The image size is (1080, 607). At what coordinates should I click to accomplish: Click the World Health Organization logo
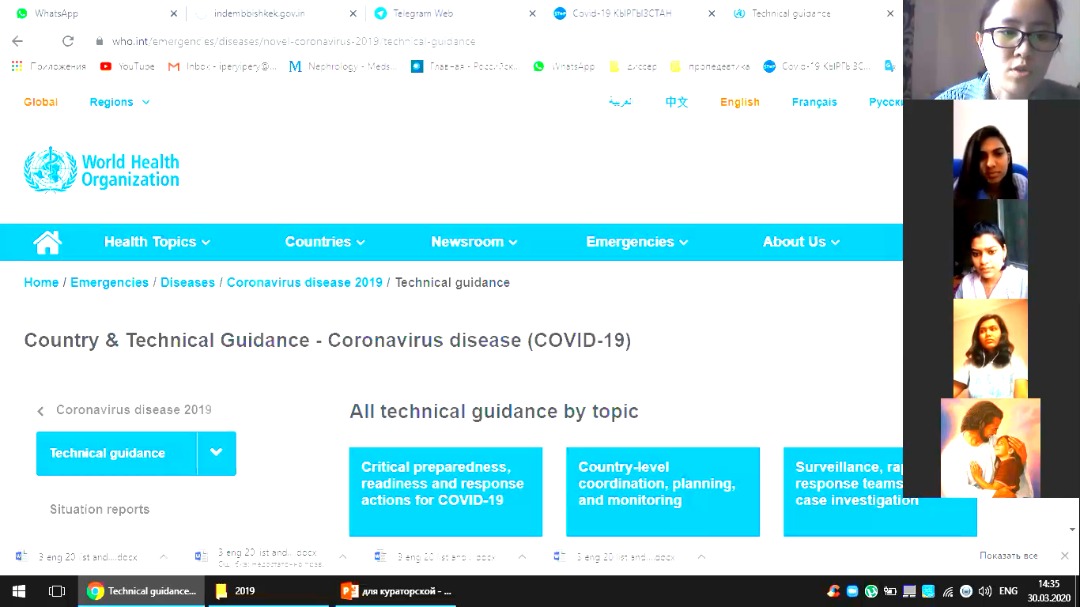[102, 170]
